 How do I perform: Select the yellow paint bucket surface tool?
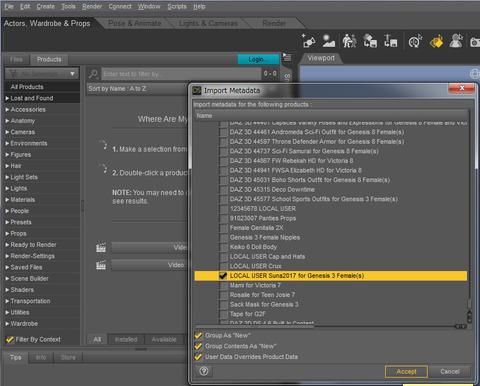click(x=436, y=41)
